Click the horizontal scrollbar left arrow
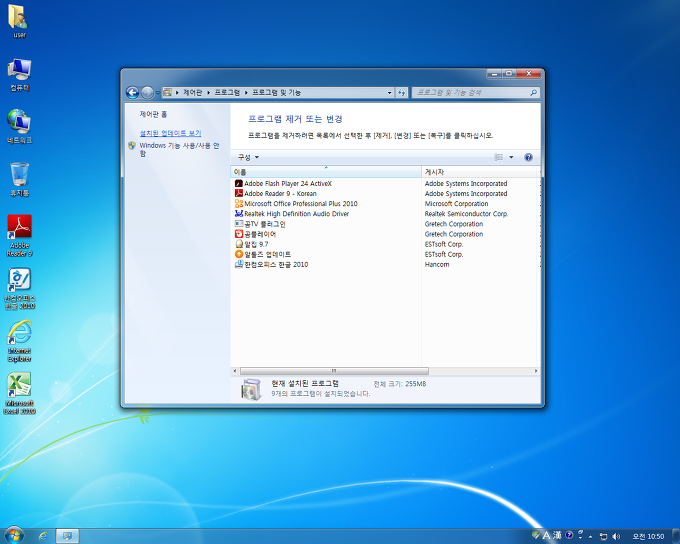Screen dimensions: 680x544 point(235,371)
